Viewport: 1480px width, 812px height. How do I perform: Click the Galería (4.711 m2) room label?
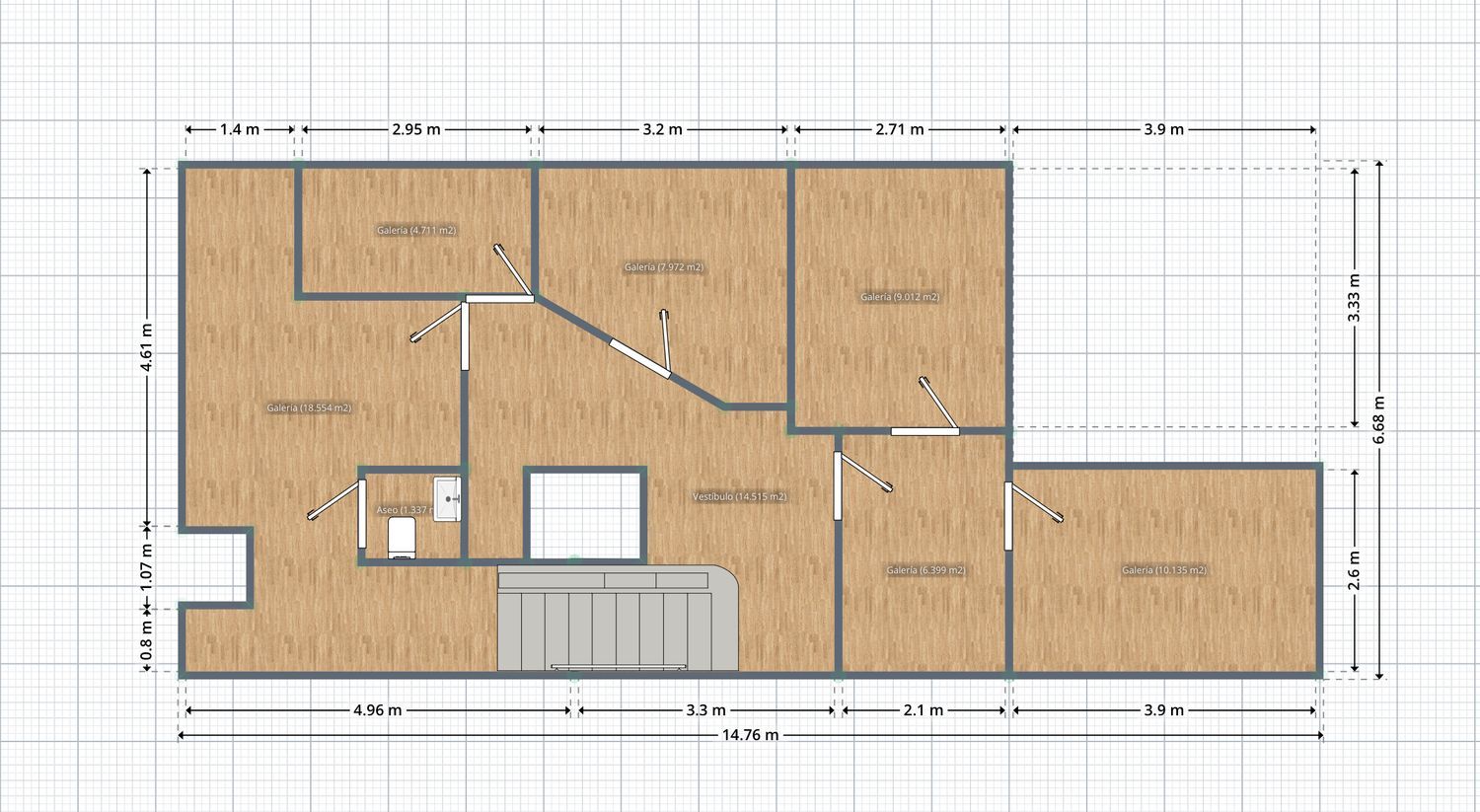pyautogui.click(x=416, y=231)
